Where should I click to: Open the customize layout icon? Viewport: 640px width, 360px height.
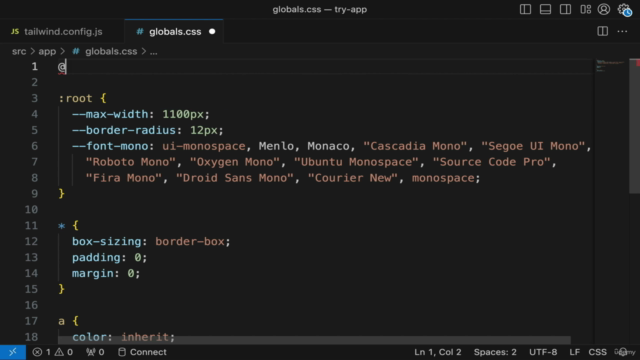click(x=585, y=9)
